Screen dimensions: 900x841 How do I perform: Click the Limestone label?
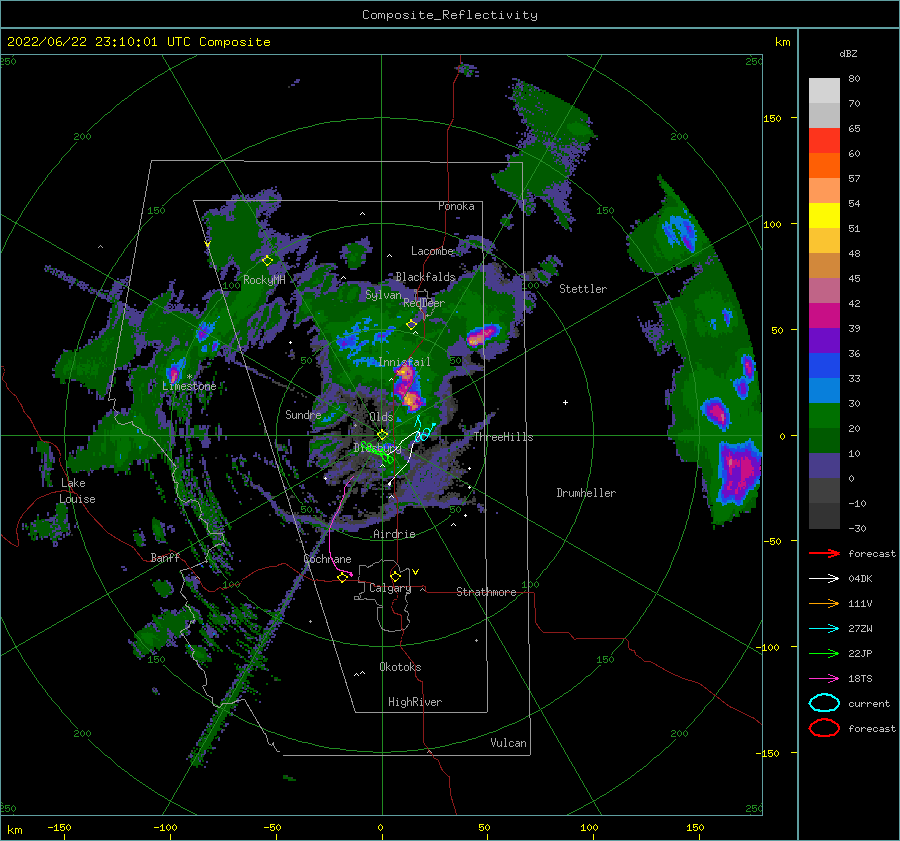click(x=189, y=386)
